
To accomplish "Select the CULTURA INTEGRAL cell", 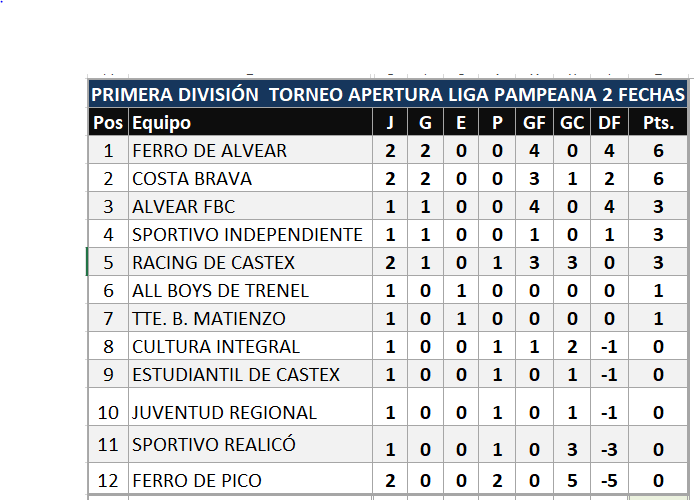I will (216, 347).
